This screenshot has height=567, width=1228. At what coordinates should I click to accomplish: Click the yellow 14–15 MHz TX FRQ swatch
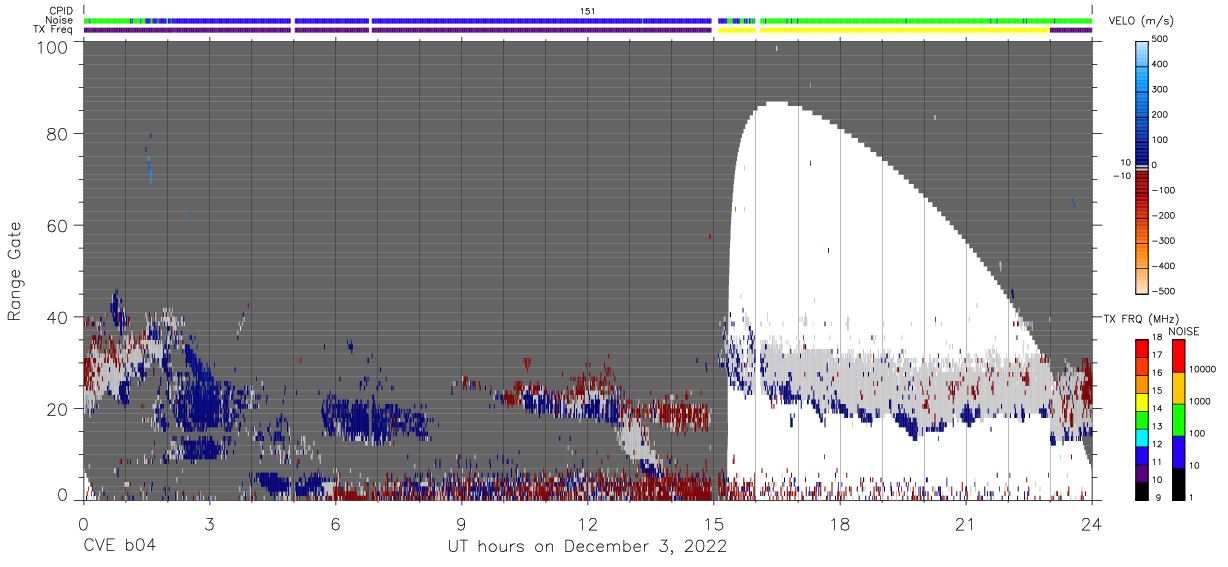tap(1141, 401)
